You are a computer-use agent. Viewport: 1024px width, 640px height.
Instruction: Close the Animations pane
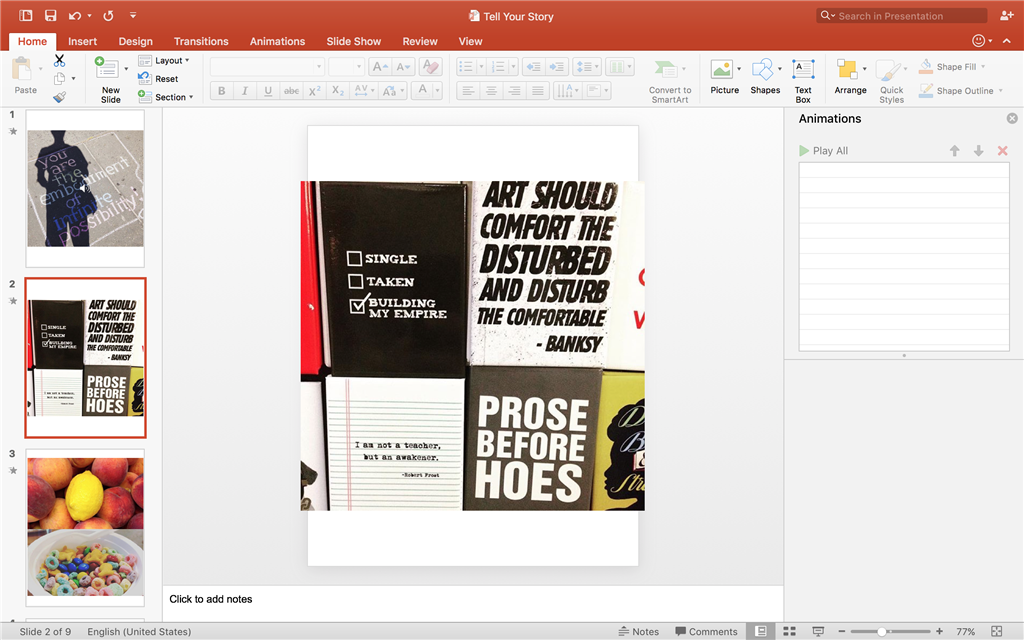click(x=1012, y=119)
